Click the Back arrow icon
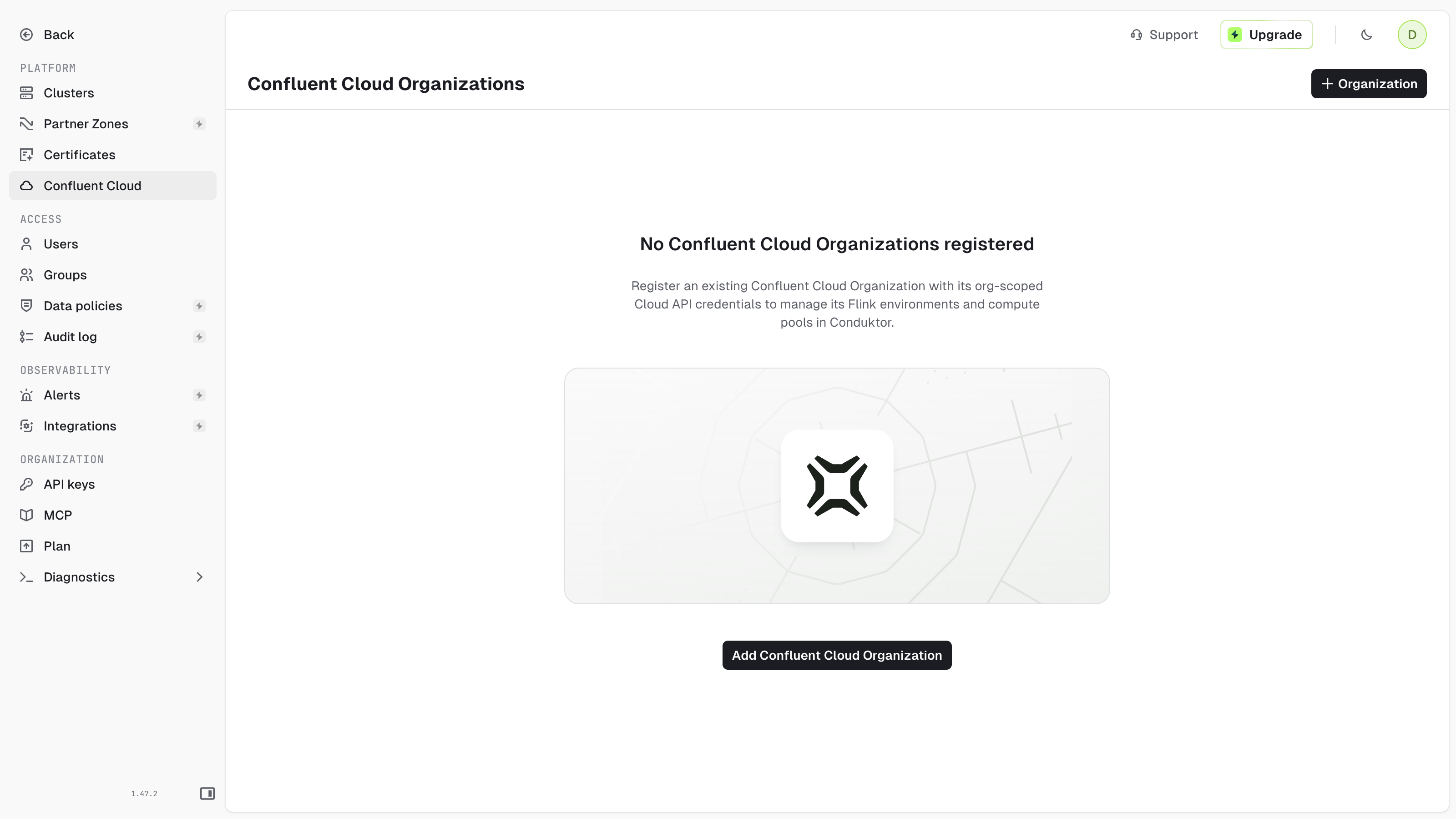This screenshot has height=819, width=1456. coord(26,35)
